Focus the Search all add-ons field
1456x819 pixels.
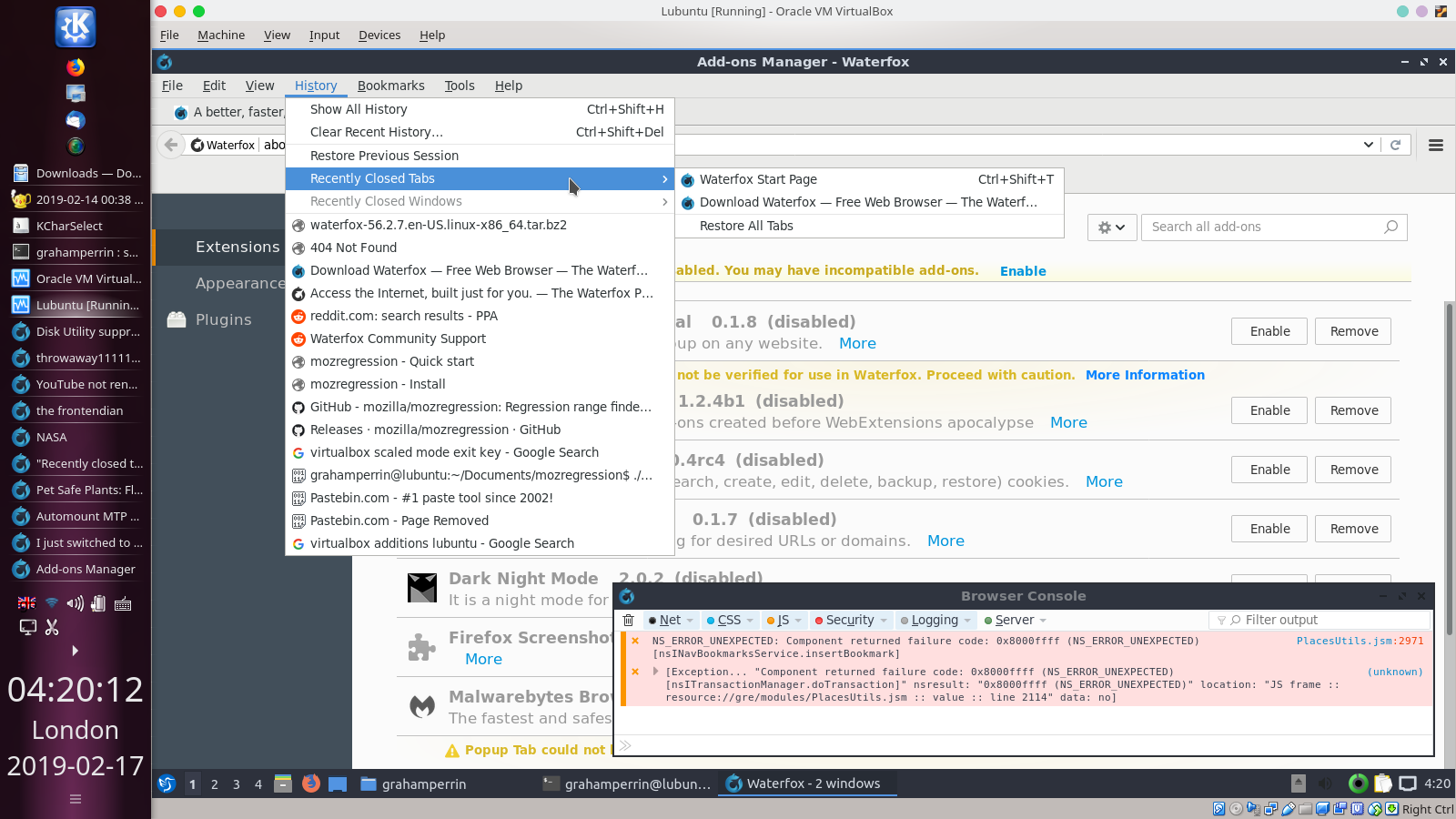click(x=1274, y=227)
